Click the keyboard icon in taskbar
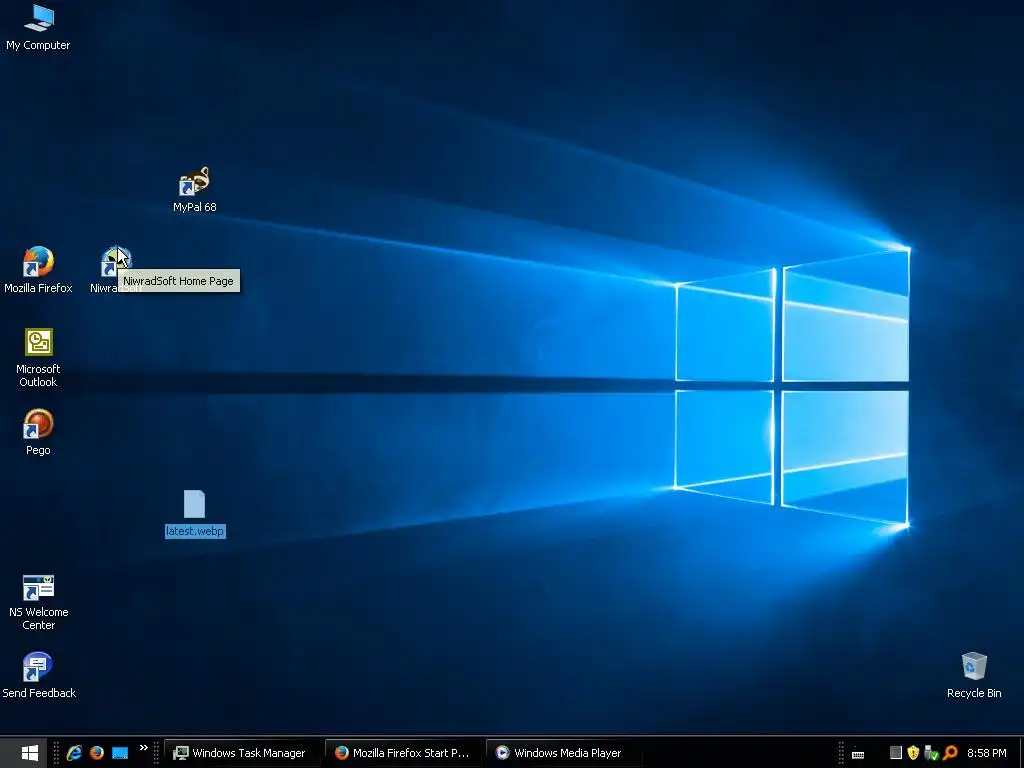The image size is (1024, 768). 858,754
